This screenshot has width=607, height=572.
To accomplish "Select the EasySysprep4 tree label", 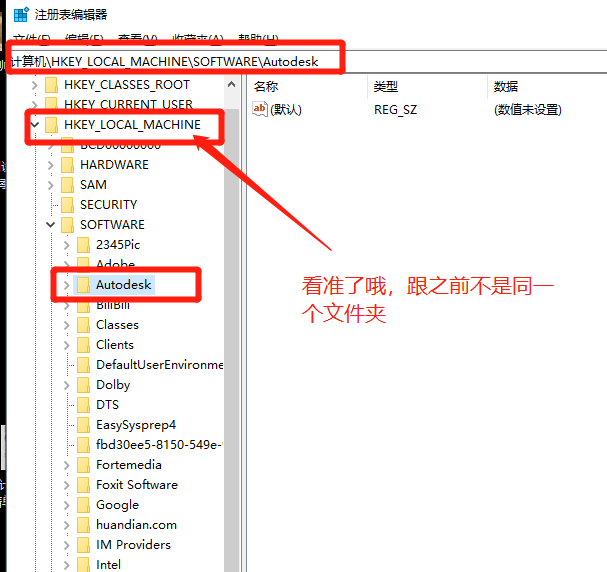I will (x=136, y=425).
